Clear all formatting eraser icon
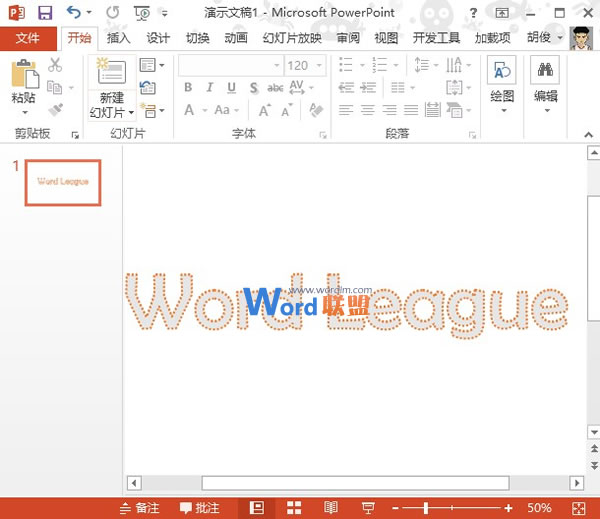This screenshot has width=600, height=519. tap(316, 110)
